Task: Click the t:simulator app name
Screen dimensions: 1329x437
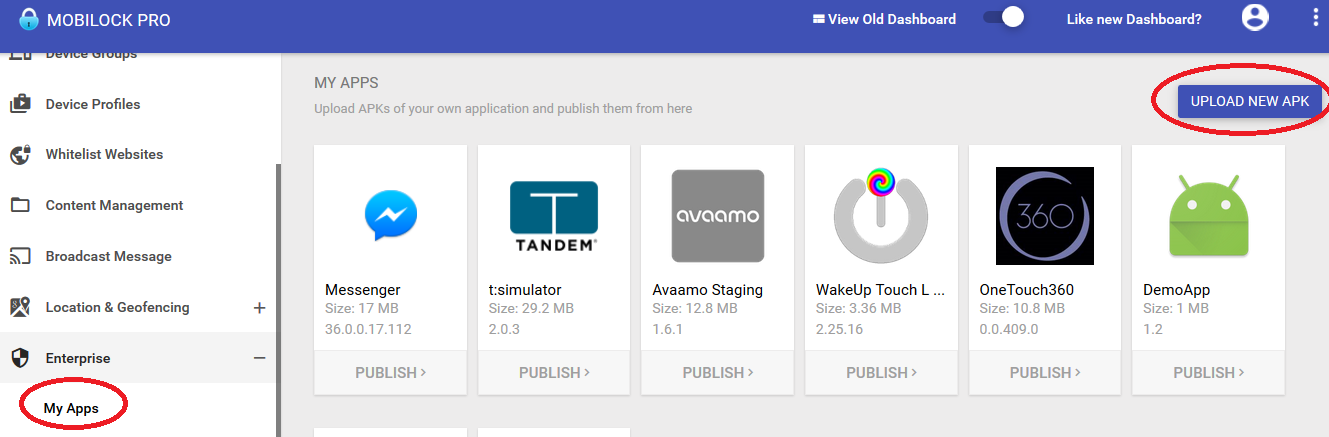Action: pyautogui.click(x=525, y=290)
